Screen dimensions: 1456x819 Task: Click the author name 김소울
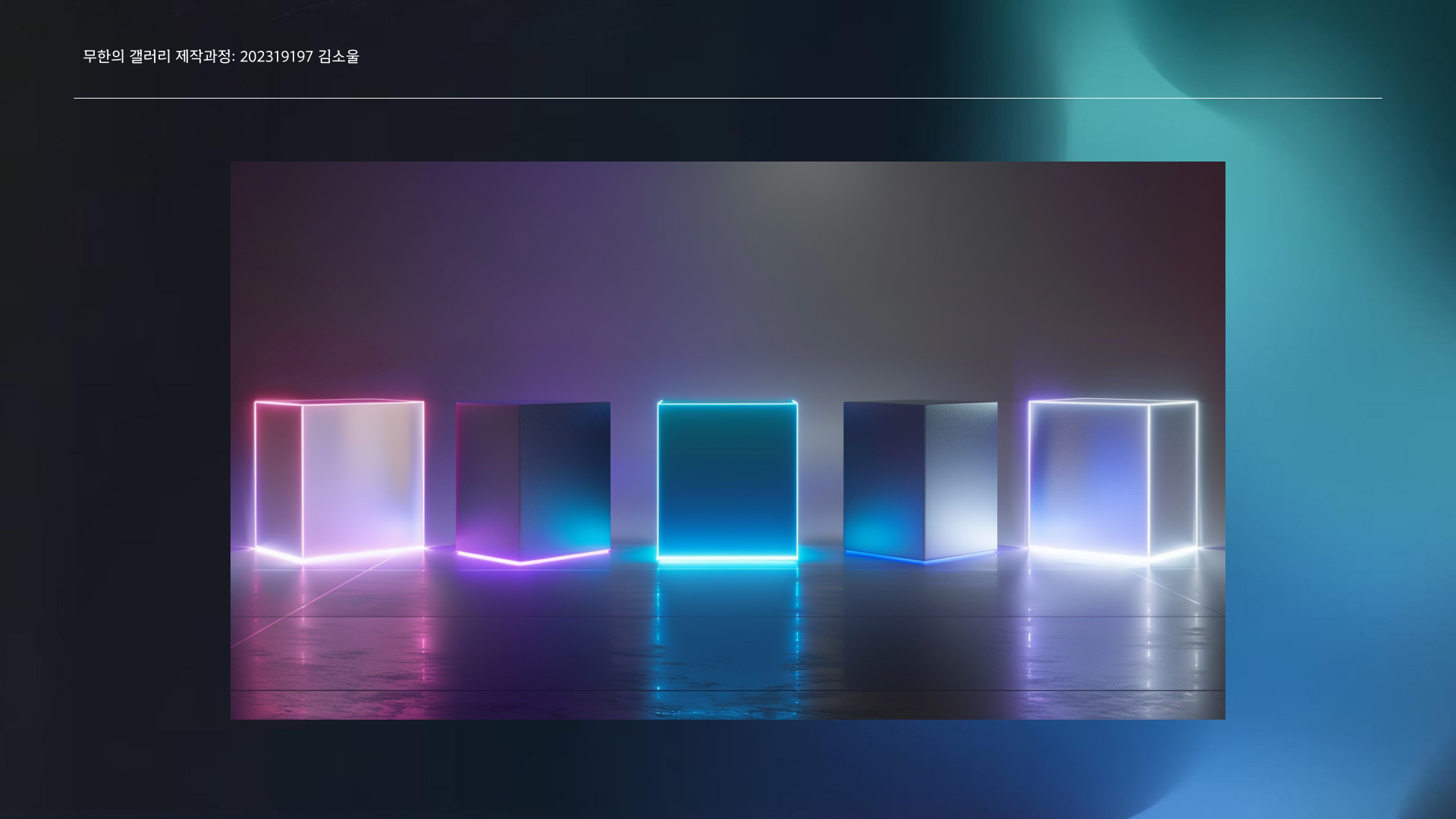point(339,57)
